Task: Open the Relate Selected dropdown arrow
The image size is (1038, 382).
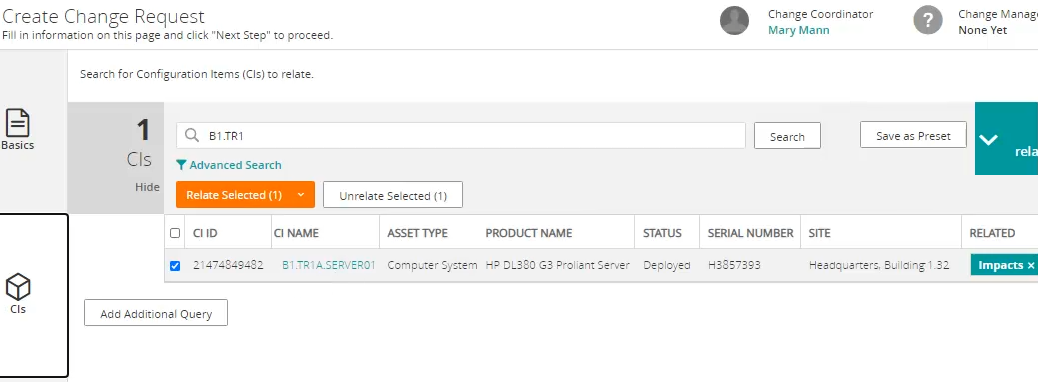Action: [301, 195]
